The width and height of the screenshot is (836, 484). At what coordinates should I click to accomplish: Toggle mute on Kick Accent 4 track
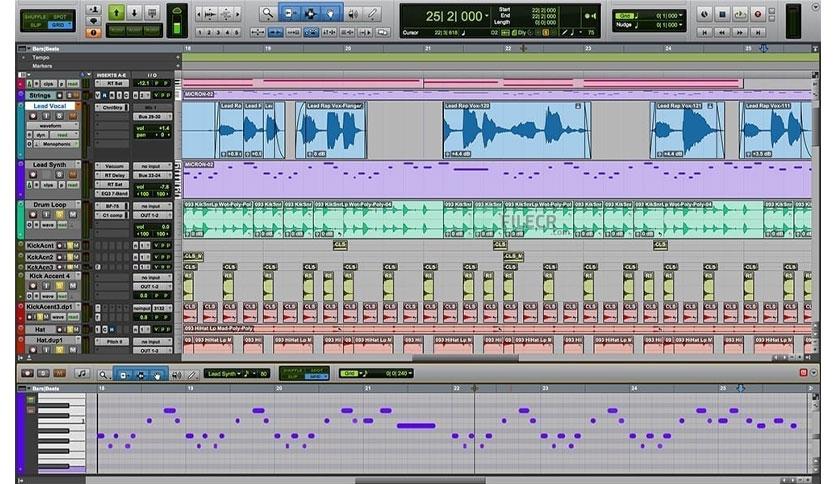click(73, 286)
